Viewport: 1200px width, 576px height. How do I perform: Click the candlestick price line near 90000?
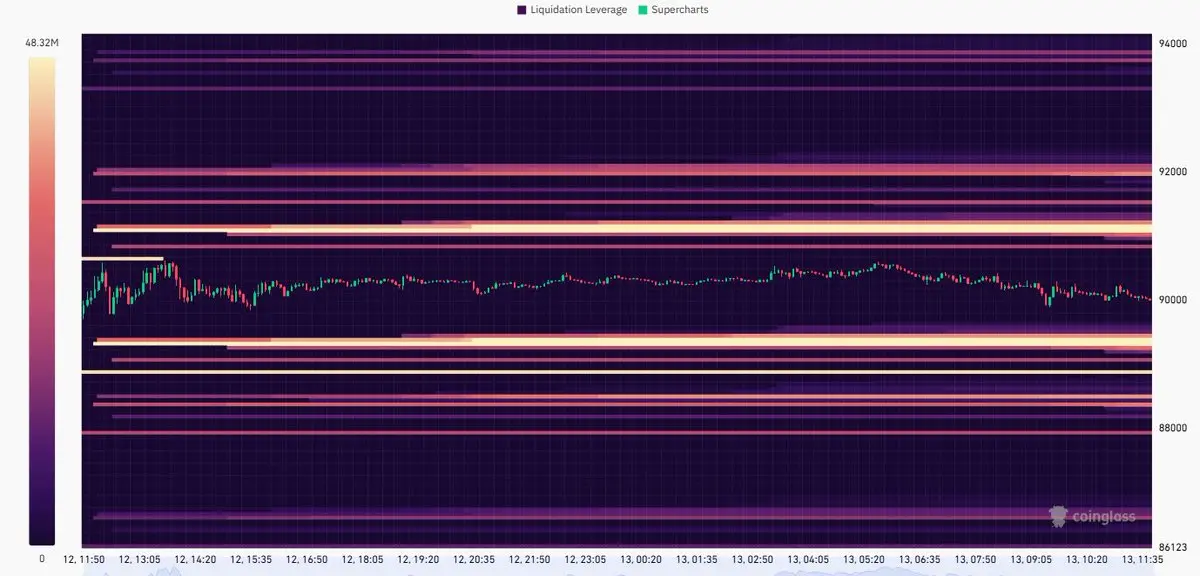(616, 284)
